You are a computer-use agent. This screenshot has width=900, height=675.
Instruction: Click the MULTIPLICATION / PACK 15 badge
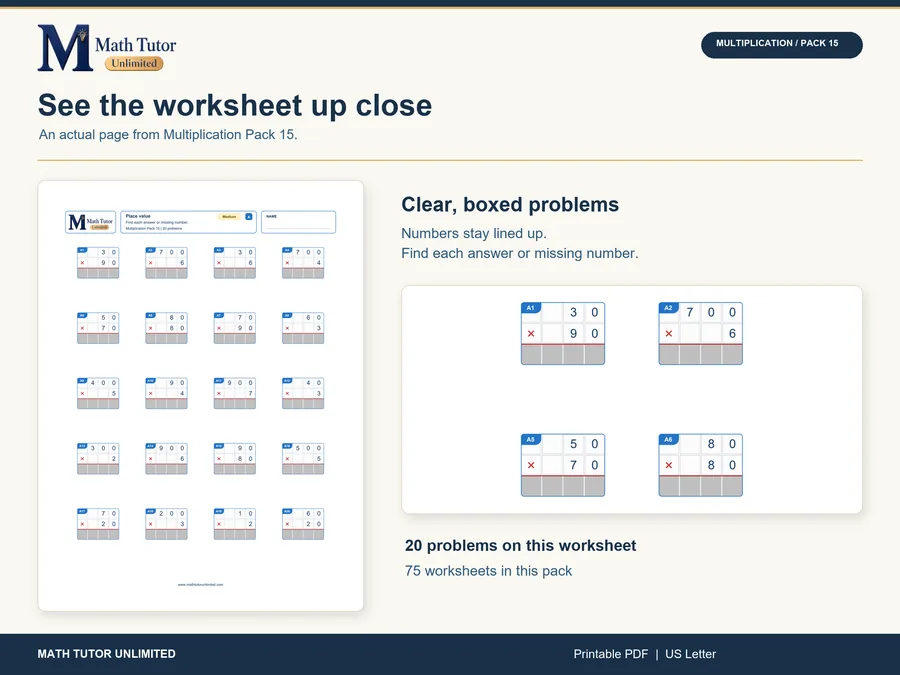click(781, 45)
